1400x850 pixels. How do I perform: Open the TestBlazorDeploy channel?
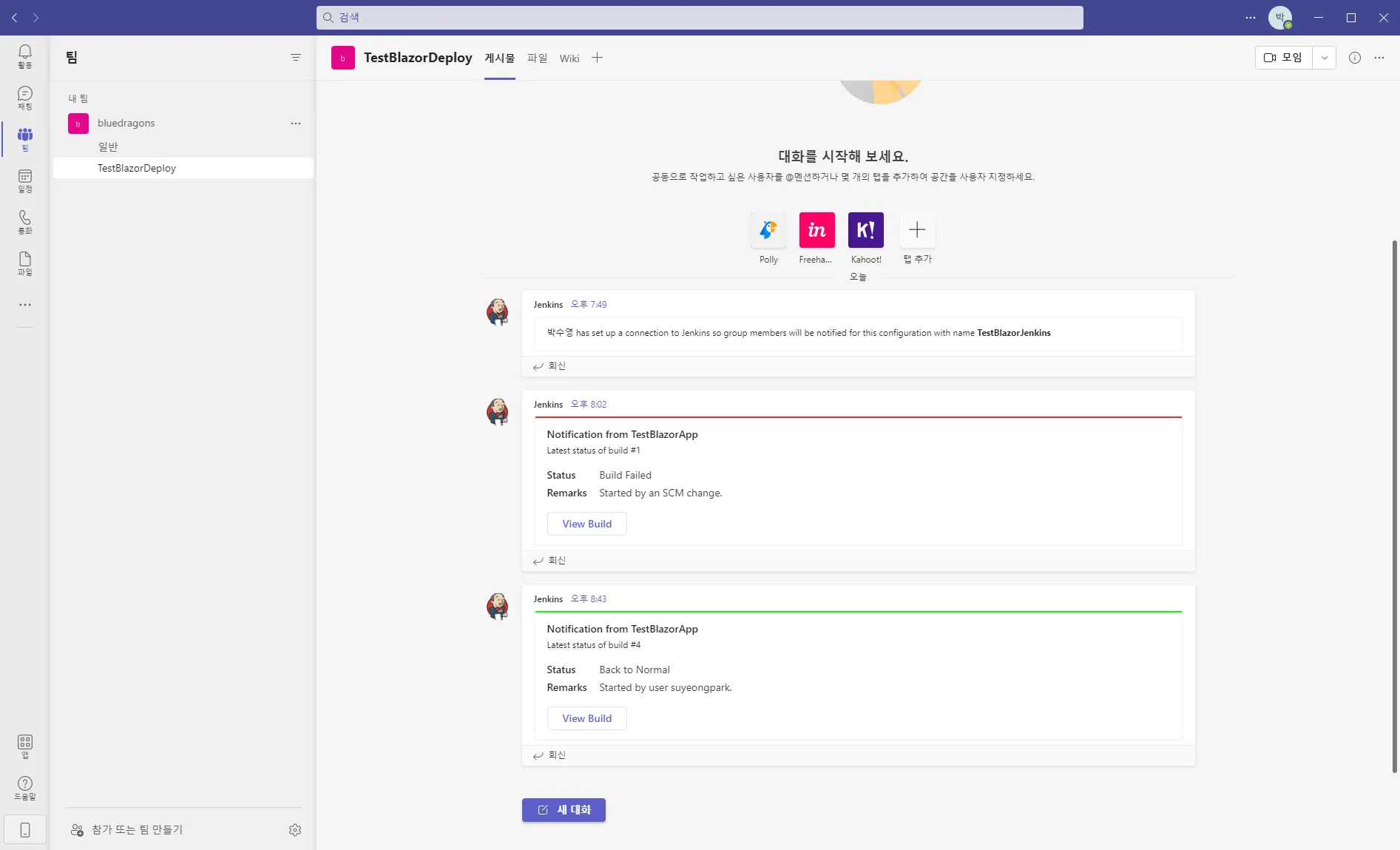tap(183, 168)
